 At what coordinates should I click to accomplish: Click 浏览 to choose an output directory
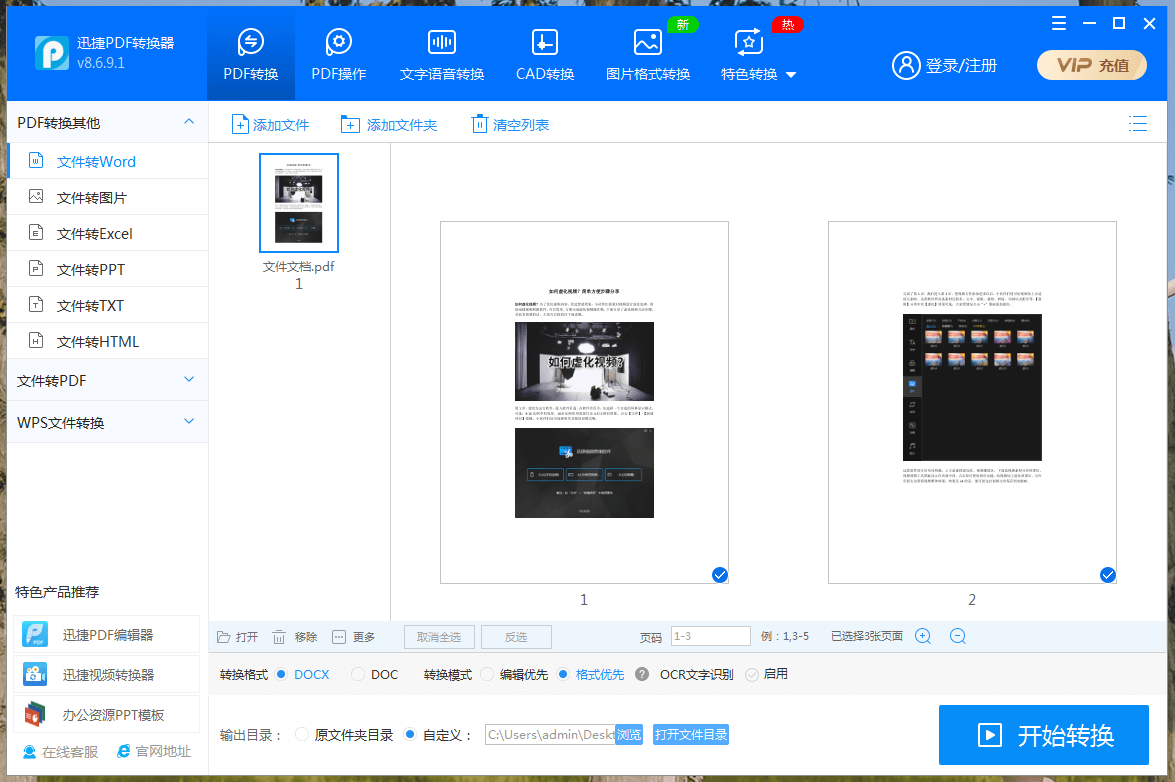[x=629, y=733]
